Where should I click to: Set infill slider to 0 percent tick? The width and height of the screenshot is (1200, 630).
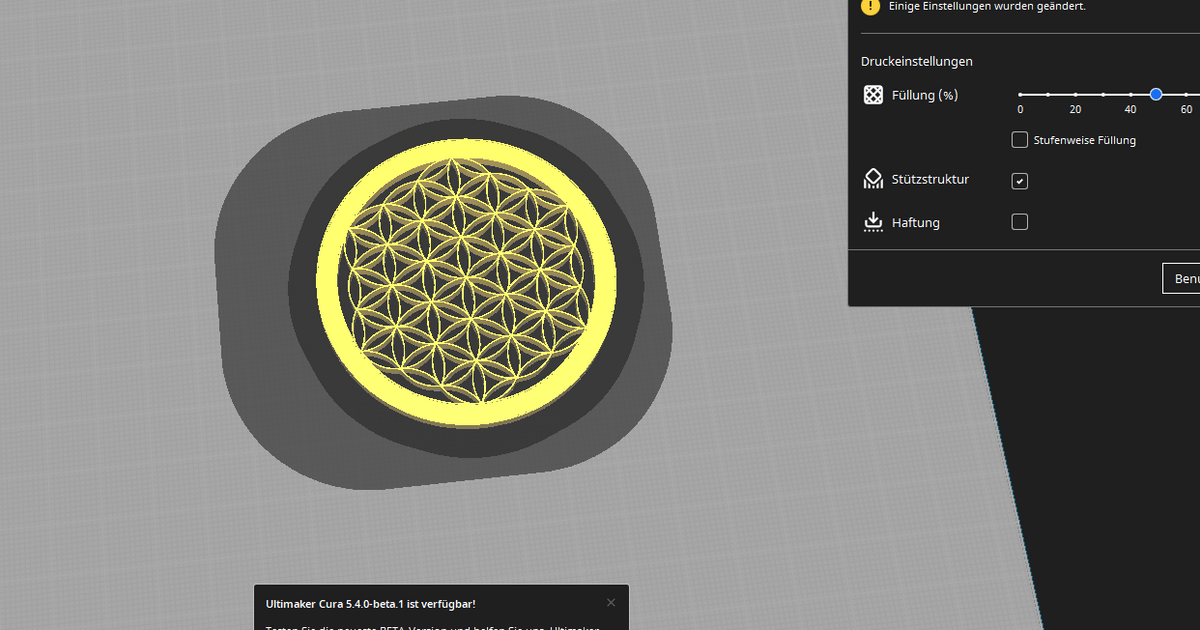(x=1020, y=94)
